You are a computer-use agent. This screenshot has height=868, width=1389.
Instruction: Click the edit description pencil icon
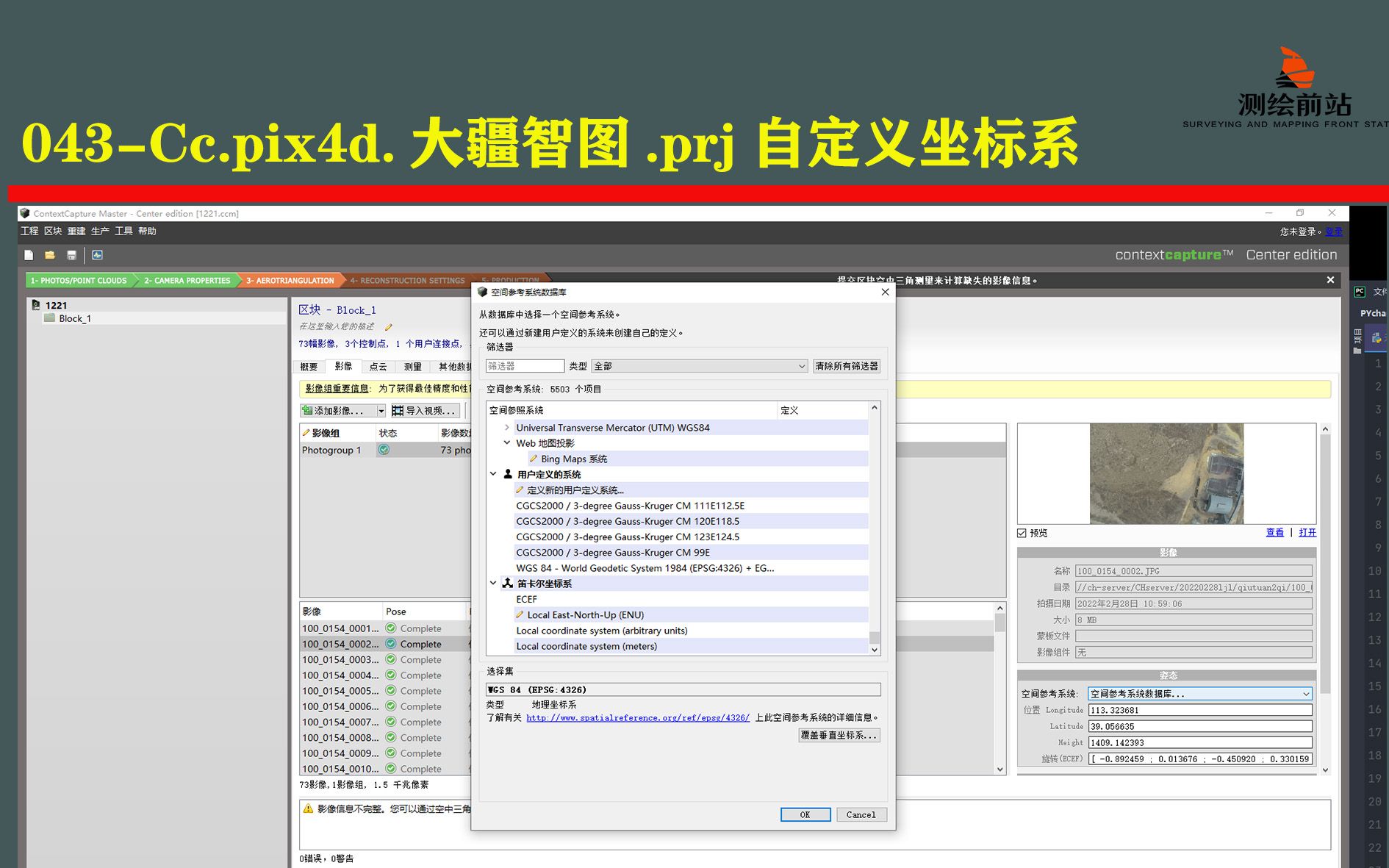click(388, 327)
